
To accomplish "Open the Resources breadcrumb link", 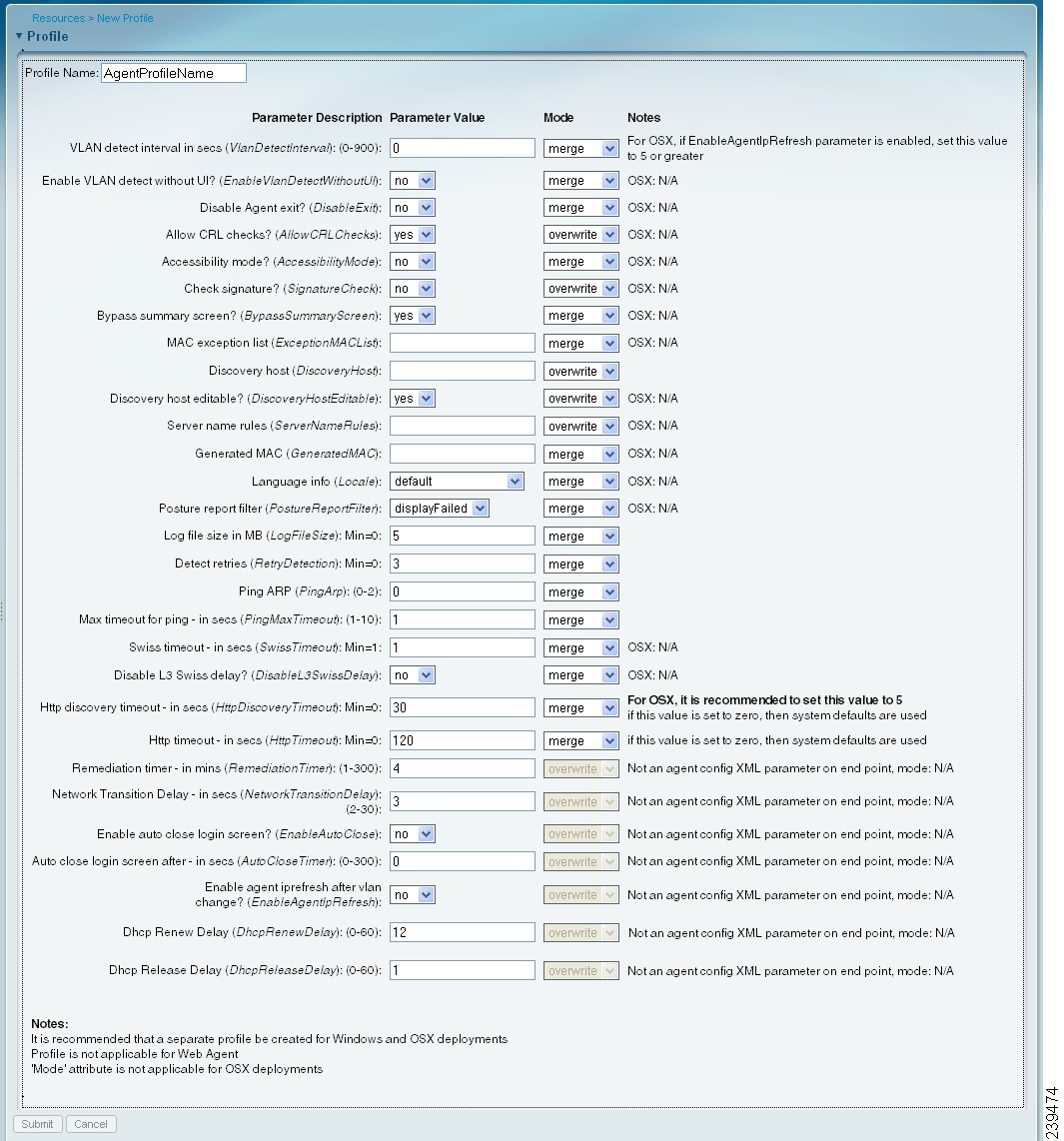I will click(58, 18).
